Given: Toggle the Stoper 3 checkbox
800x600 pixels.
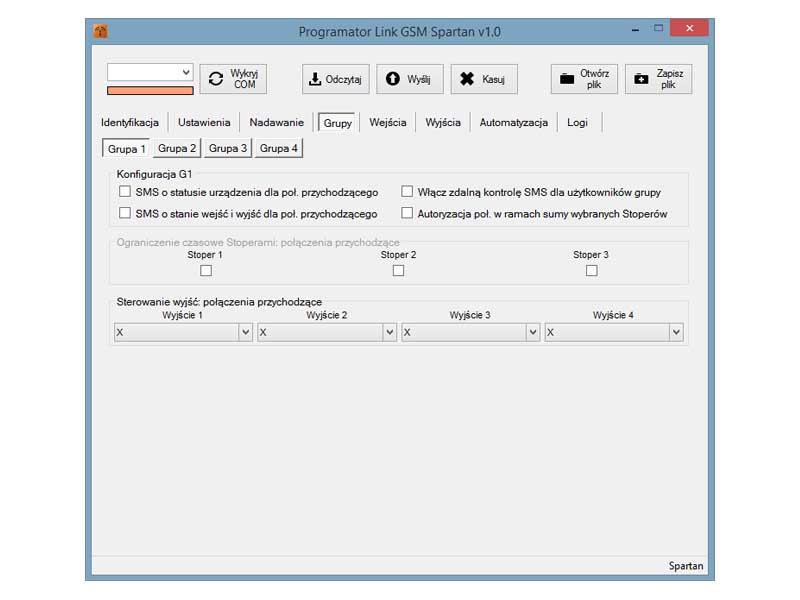Looking at the screenshot, I should [x=591, y=270].
